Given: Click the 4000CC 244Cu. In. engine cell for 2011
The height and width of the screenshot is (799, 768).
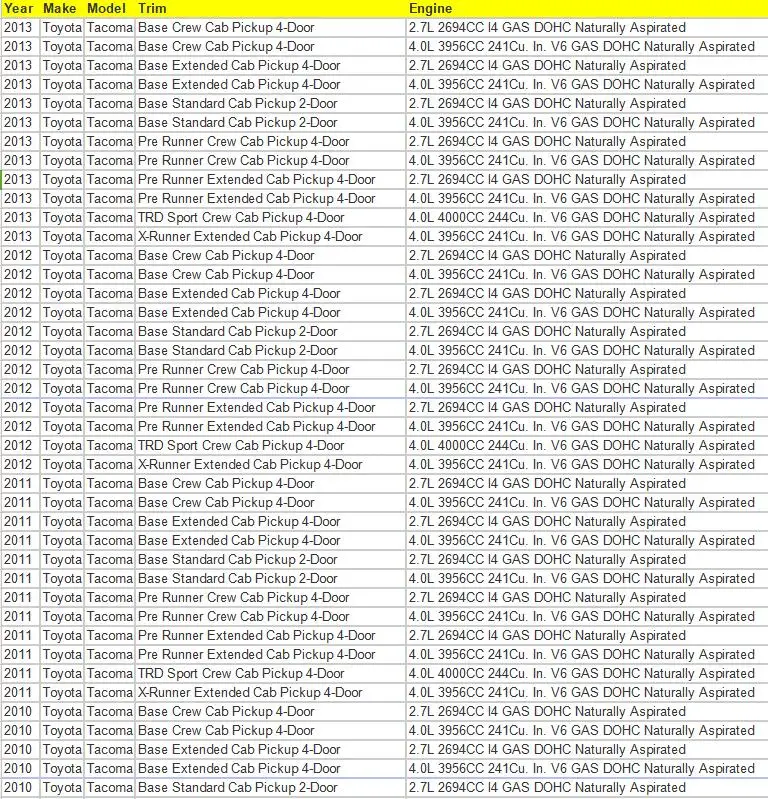Looking at the screenshot, I should click(x=587, y=674).
